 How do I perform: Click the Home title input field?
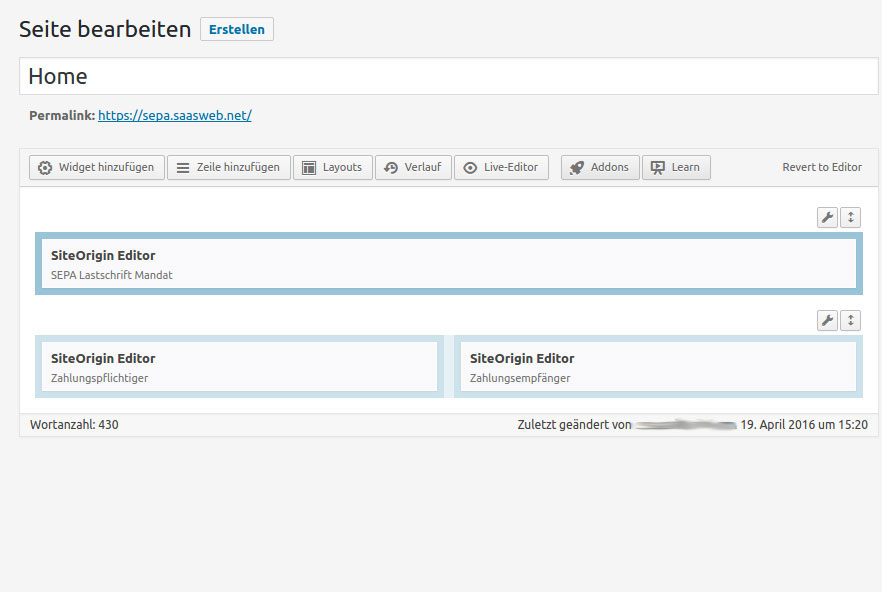pyautogui.click(x=448, y=76)
